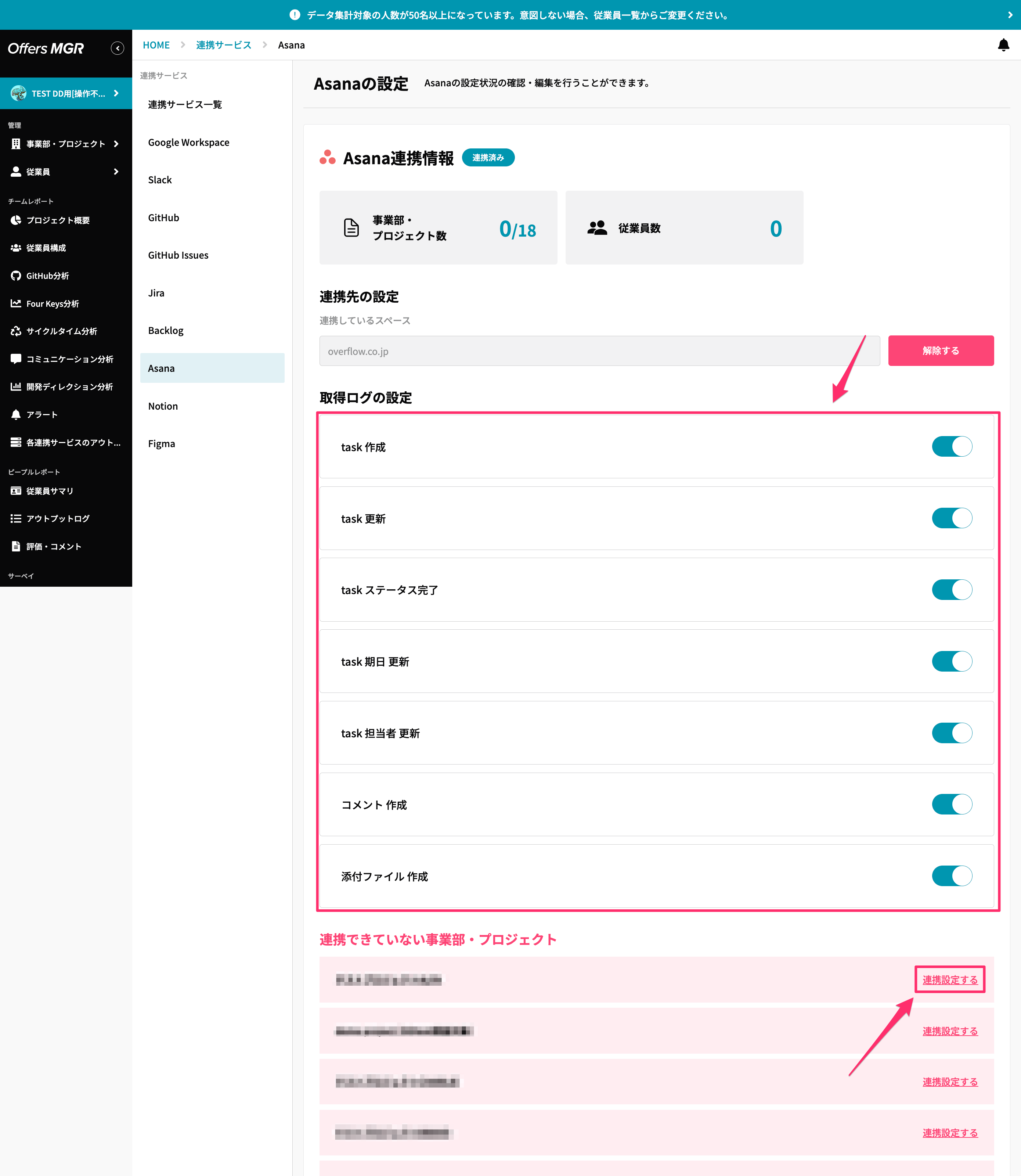1021x1176 pixels.
Task: Select Google Workspace in service list
Action: pyautogui.click(x=212, y=142)
